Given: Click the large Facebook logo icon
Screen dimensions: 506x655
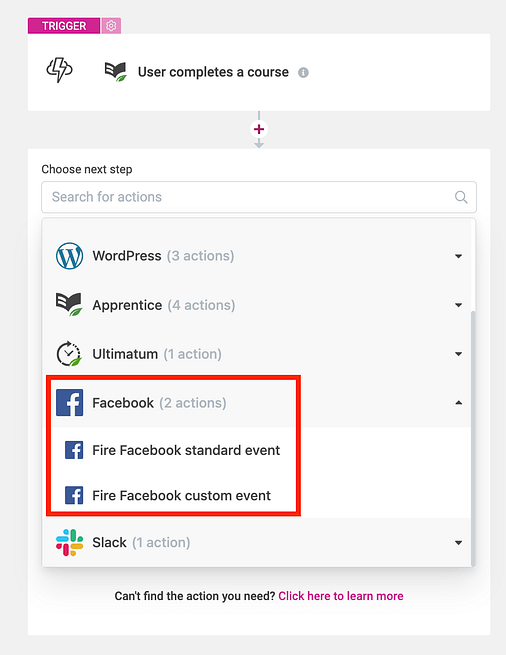Looking at the screenshot, I should tap(69, 403).
